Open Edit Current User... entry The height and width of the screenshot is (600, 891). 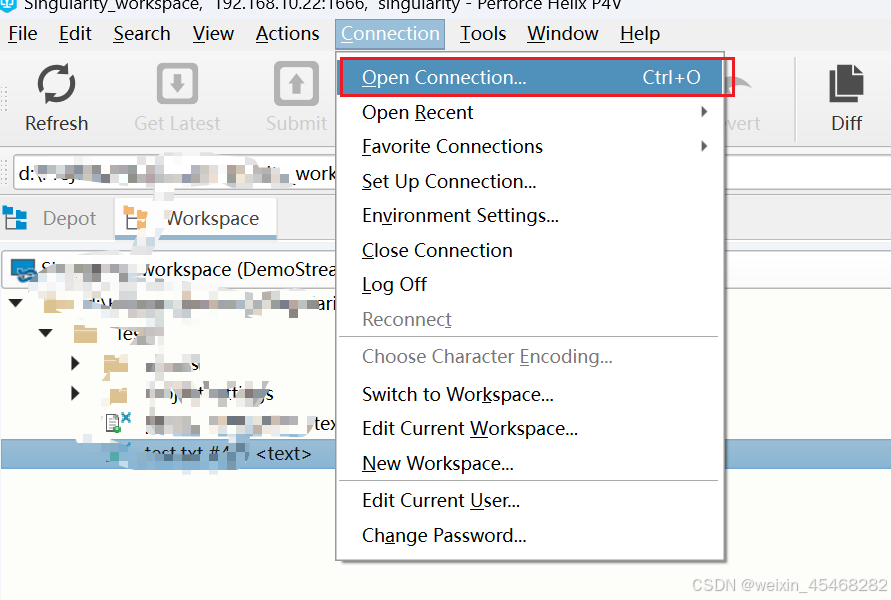pyautogui.click(x=531, y=501)
